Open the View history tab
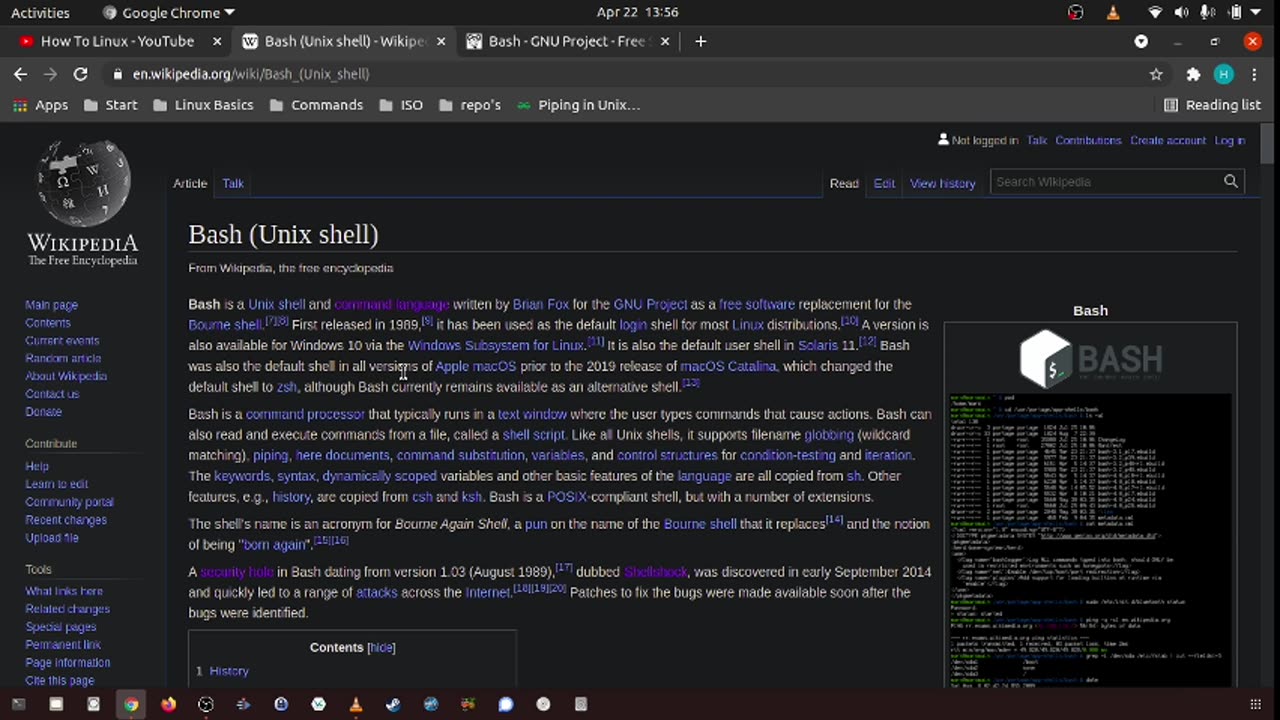Image resolution: width=1280 pixels, height=720 pixels. coord(942,183)
